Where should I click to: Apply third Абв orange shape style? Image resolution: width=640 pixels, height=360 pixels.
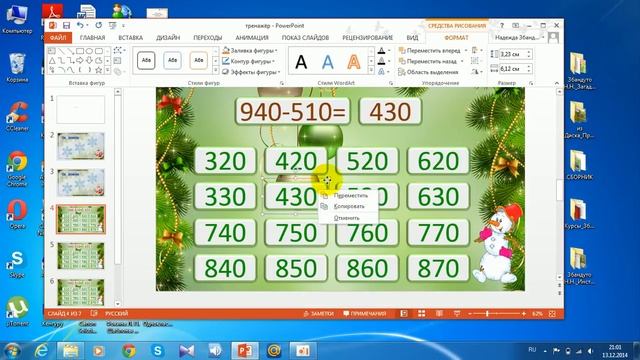tap(198, 60)
